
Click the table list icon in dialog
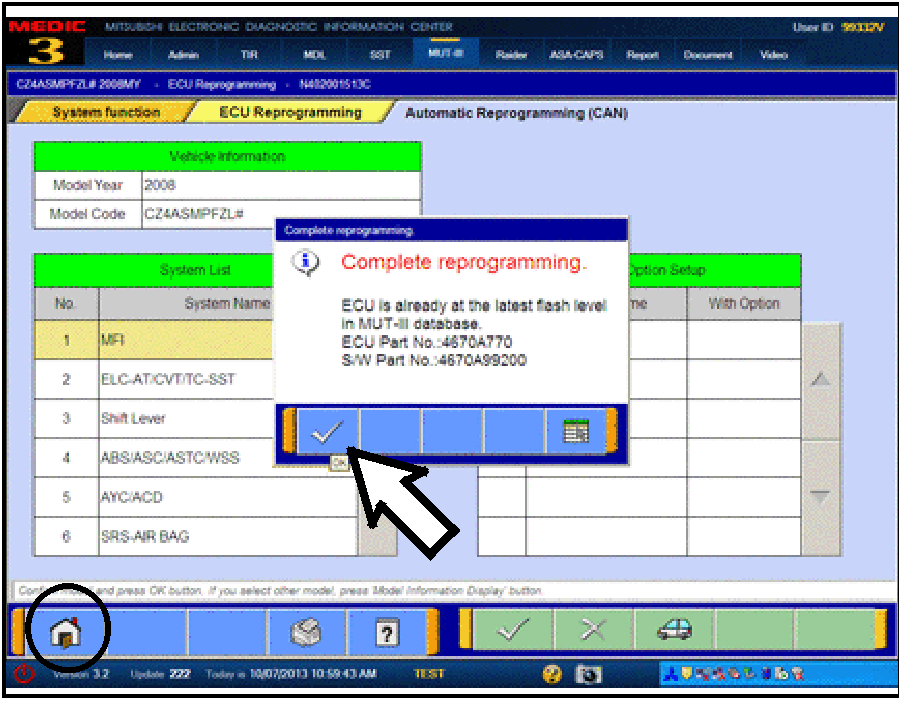click(x=576, y=431)
